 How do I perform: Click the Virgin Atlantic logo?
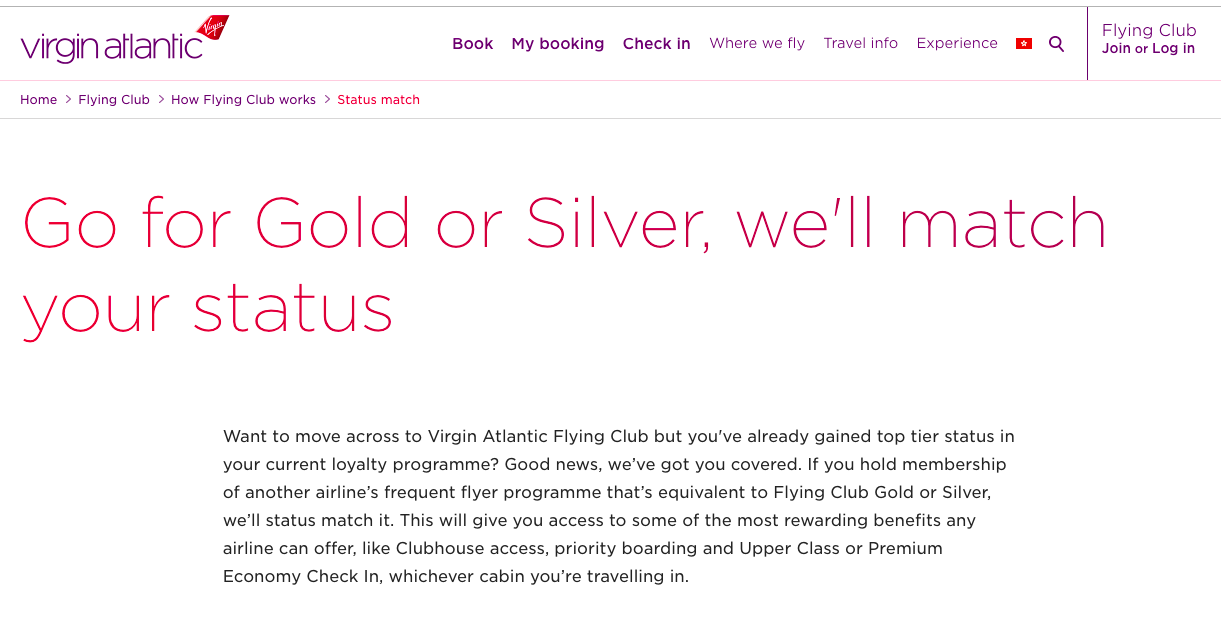(125, 40)
